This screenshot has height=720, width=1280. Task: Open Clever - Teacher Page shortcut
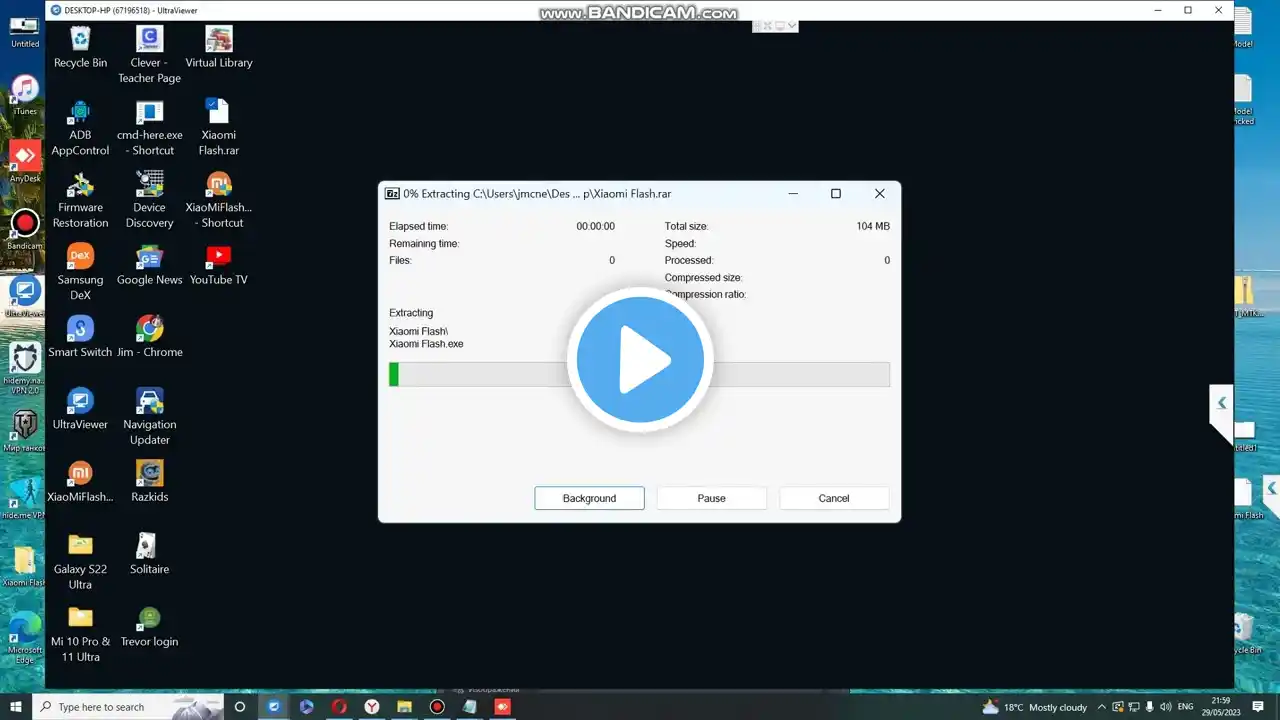click(149, 55)
